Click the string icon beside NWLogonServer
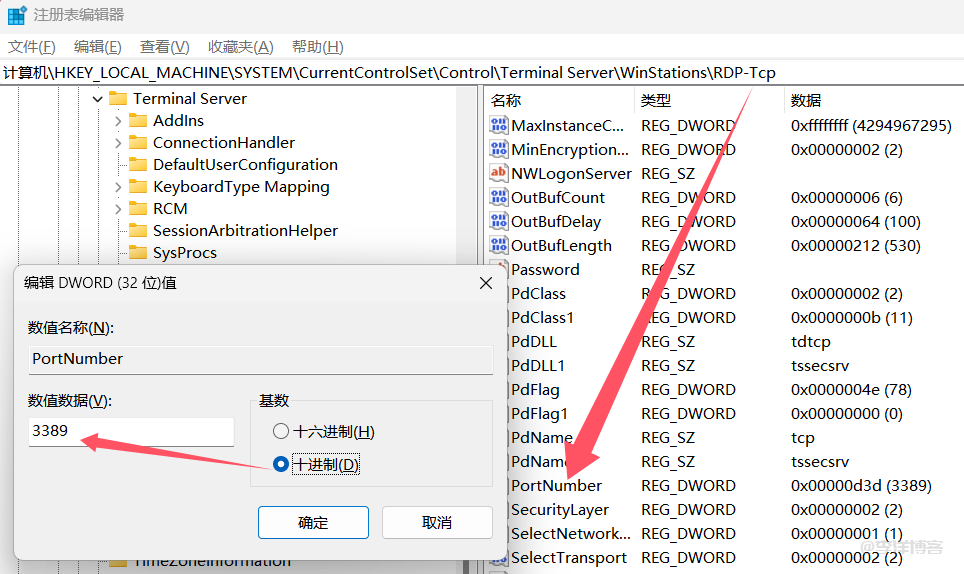The width and height of the screenshot is (964, 574). click(x=498, y=174)
